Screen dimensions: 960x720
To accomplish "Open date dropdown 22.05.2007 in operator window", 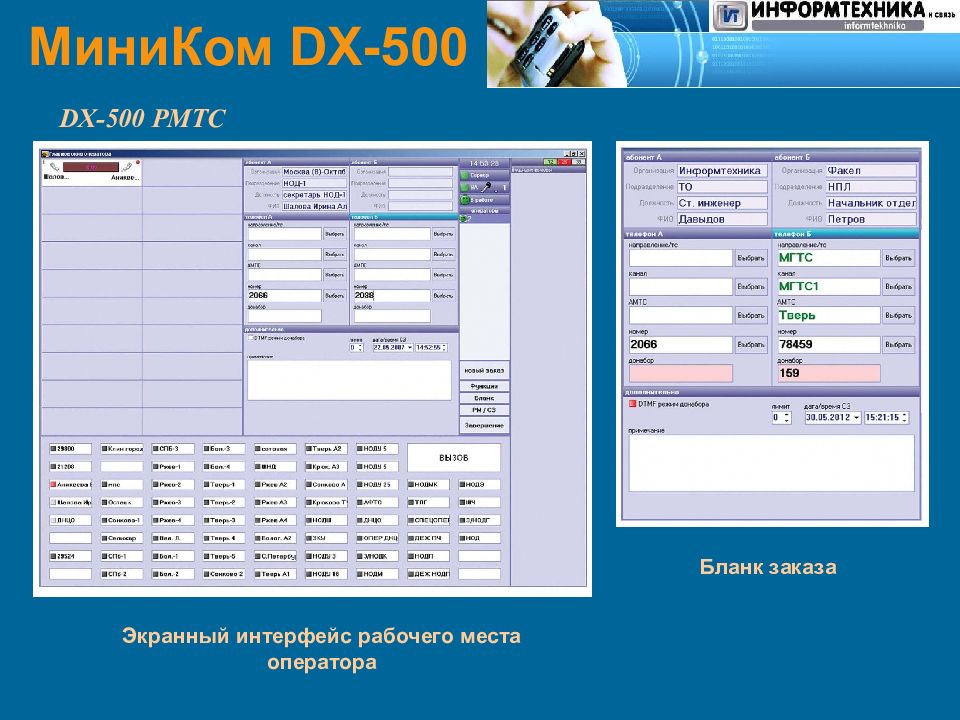I will pos(409,348).
